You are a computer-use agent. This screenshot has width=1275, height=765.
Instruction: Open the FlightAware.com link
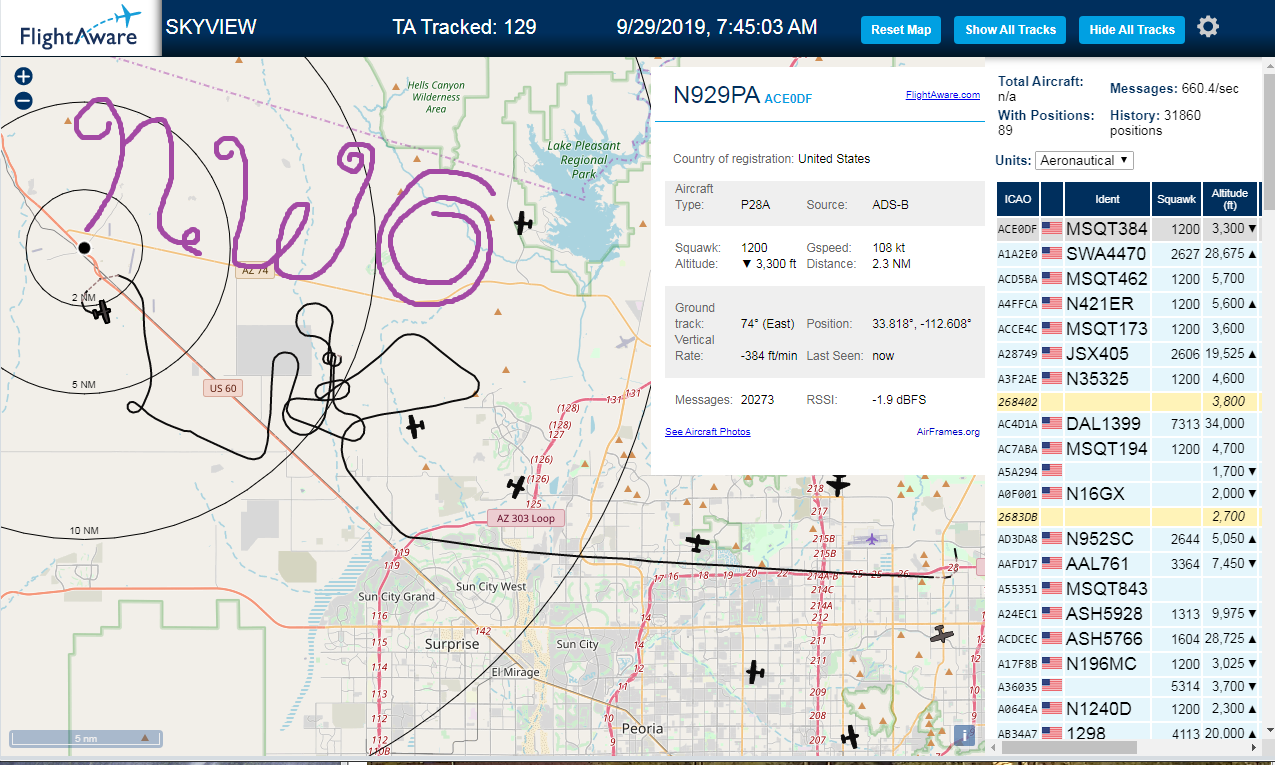943,95
